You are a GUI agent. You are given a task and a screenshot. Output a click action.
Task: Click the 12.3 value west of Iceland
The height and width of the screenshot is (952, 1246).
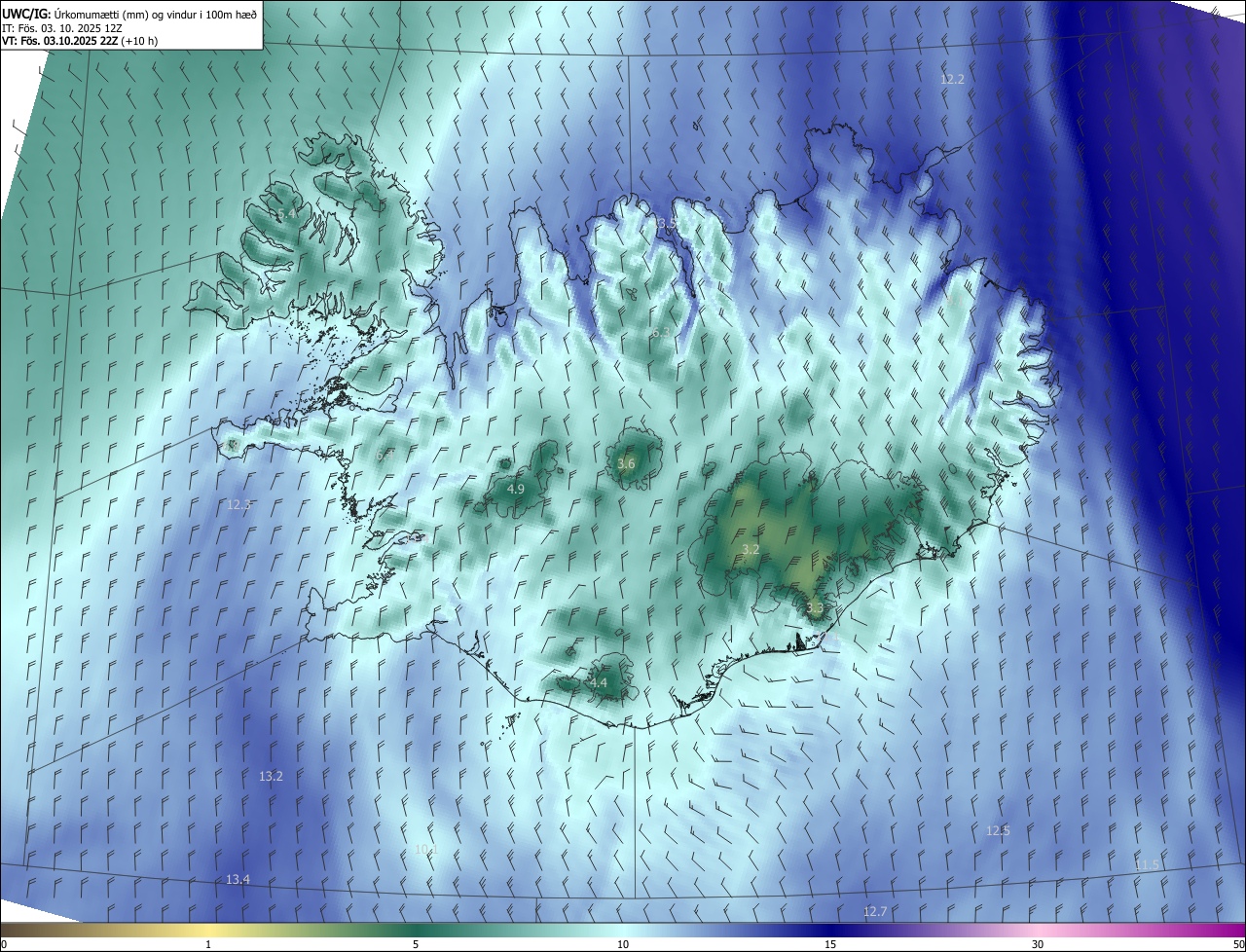point(238,504)
